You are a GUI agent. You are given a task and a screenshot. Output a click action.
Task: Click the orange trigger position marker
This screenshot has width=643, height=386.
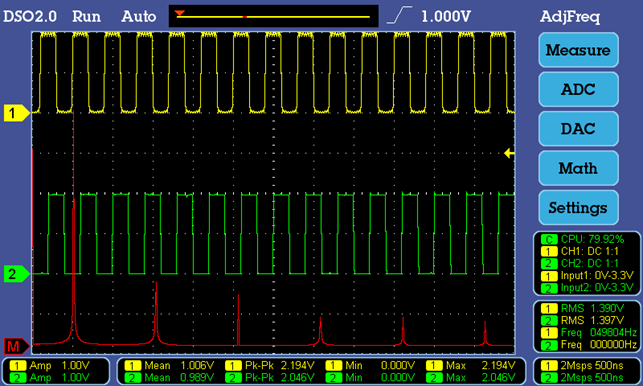pyautogui.click(x=180, y=14)
